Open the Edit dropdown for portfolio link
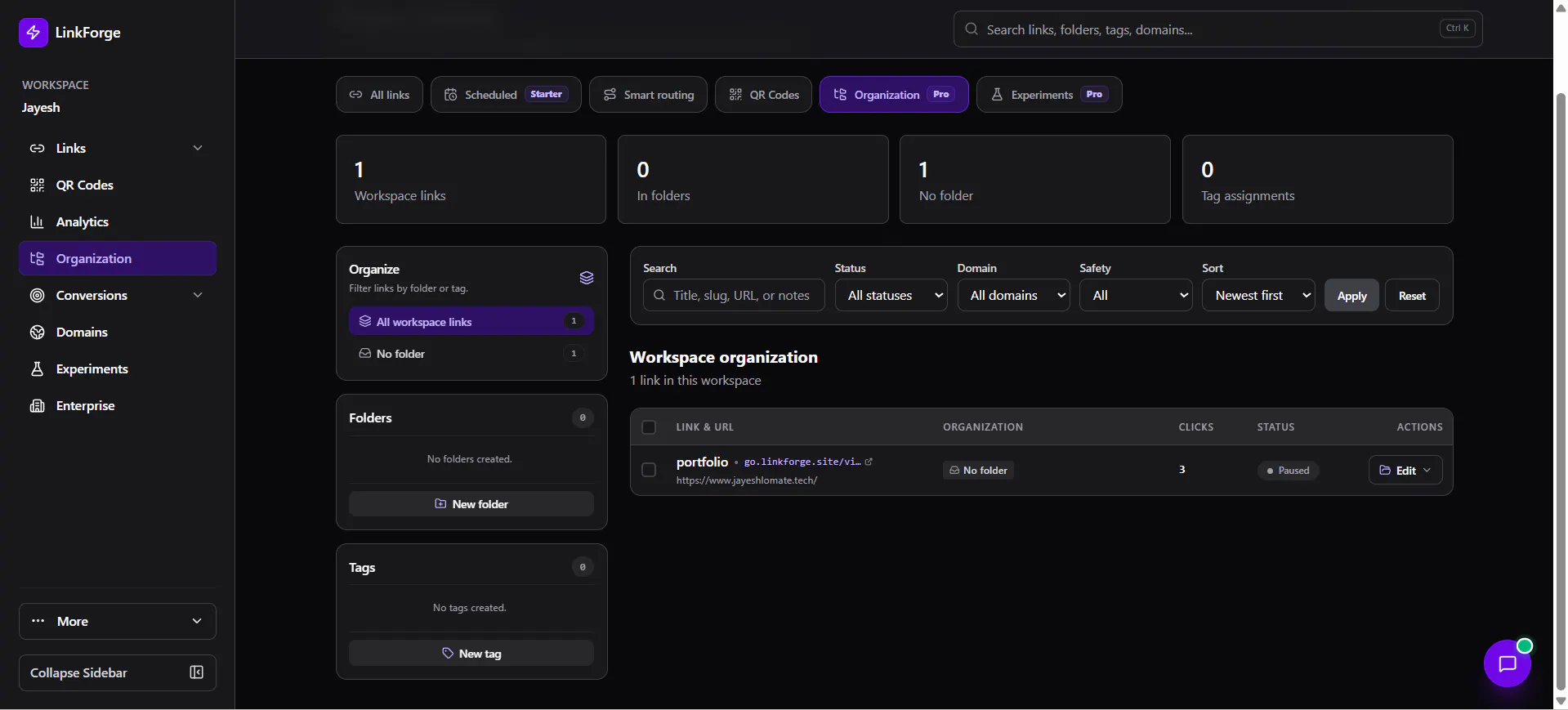 1405,470
